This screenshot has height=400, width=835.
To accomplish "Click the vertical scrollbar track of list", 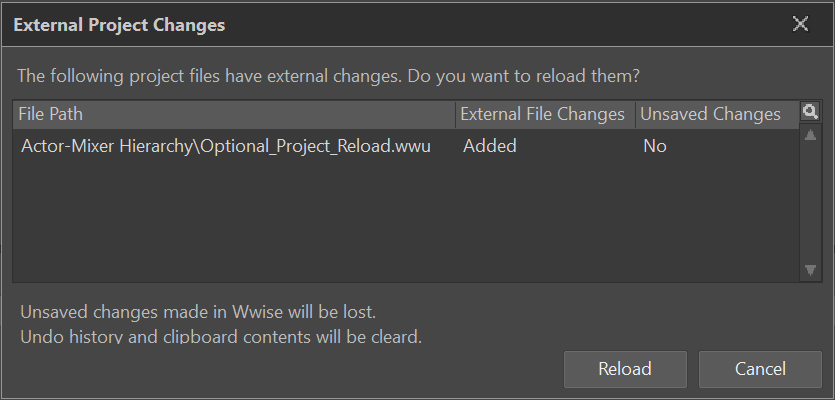I will click(x=811, y=202).
